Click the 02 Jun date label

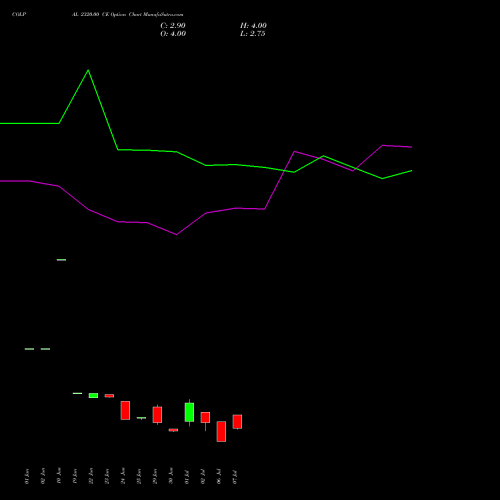(x=43, y=476)
